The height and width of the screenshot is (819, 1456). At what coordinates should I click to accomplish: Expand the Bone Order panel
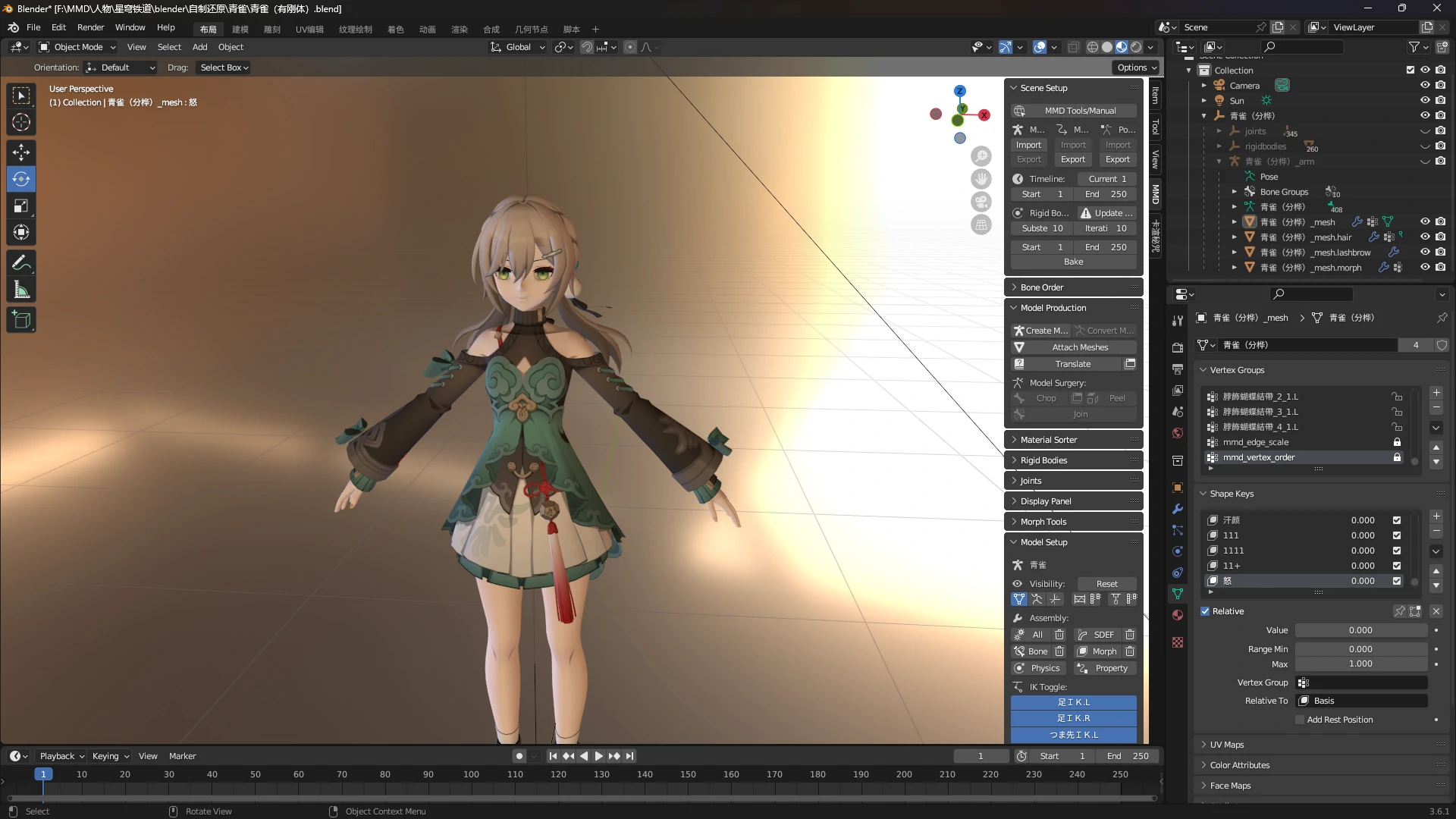click(1073, 287)
